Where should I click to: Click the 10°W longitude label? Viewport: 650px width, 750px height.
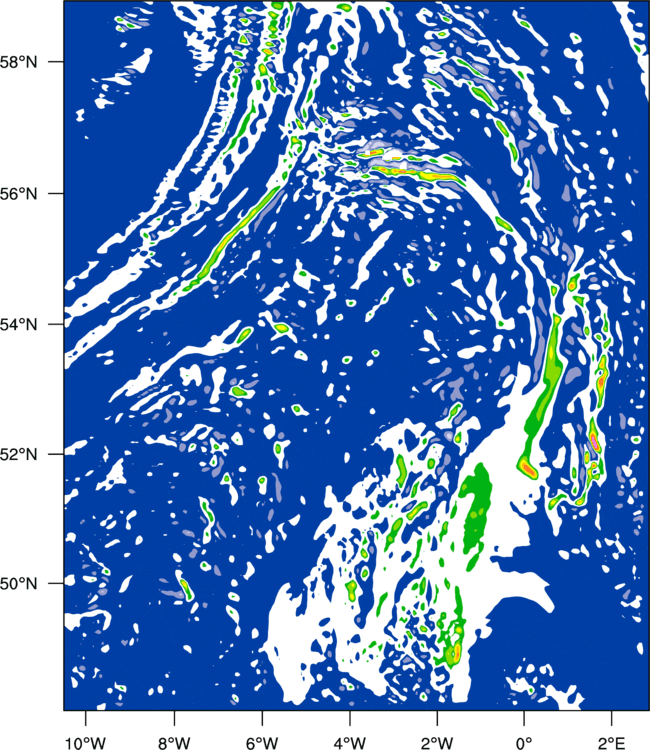point(86,743)
